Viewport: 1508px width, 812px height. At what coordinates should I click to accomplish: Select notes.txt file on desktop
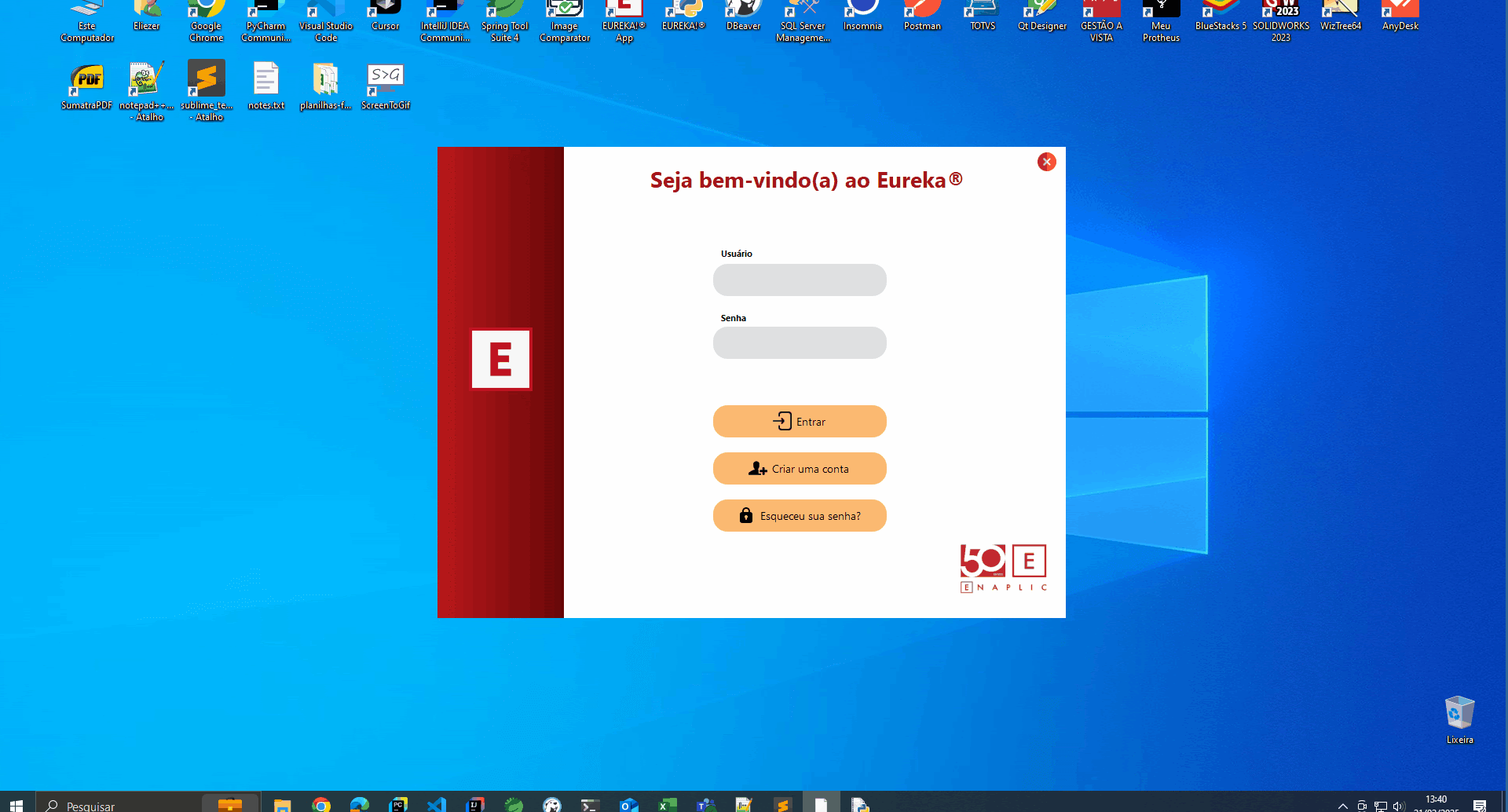tap(265, 86)
